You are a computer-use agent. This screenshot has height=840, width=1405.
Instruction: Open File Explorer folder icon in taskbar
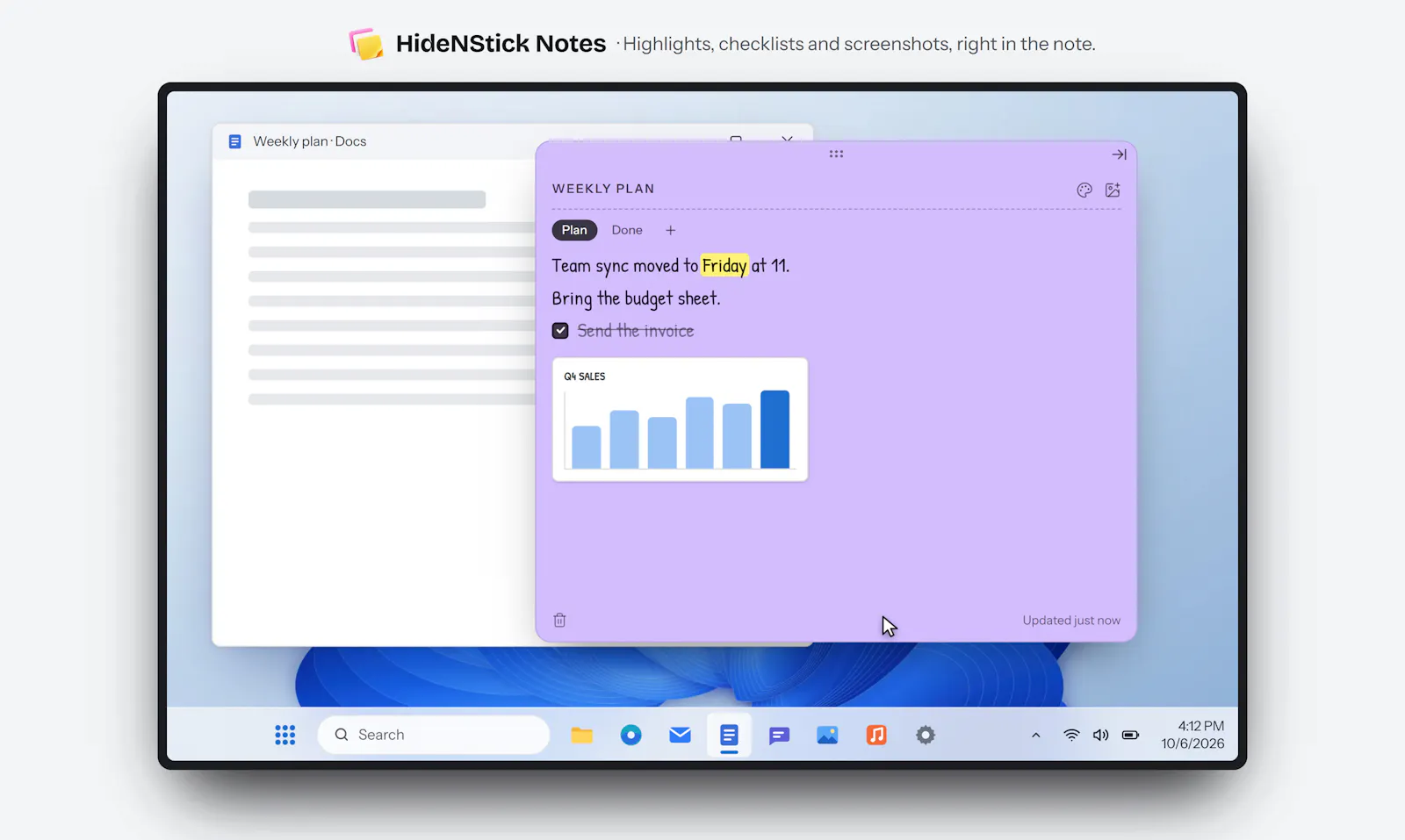[x=581, y=735]
